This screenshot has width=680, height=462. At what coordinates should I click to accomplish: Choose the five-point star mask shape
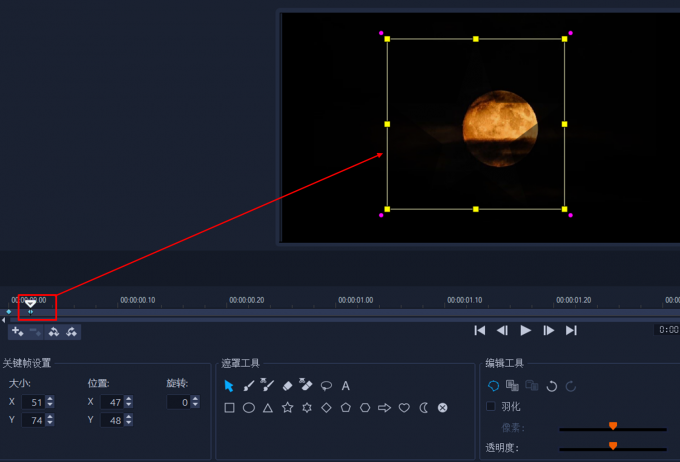point(288,408)
